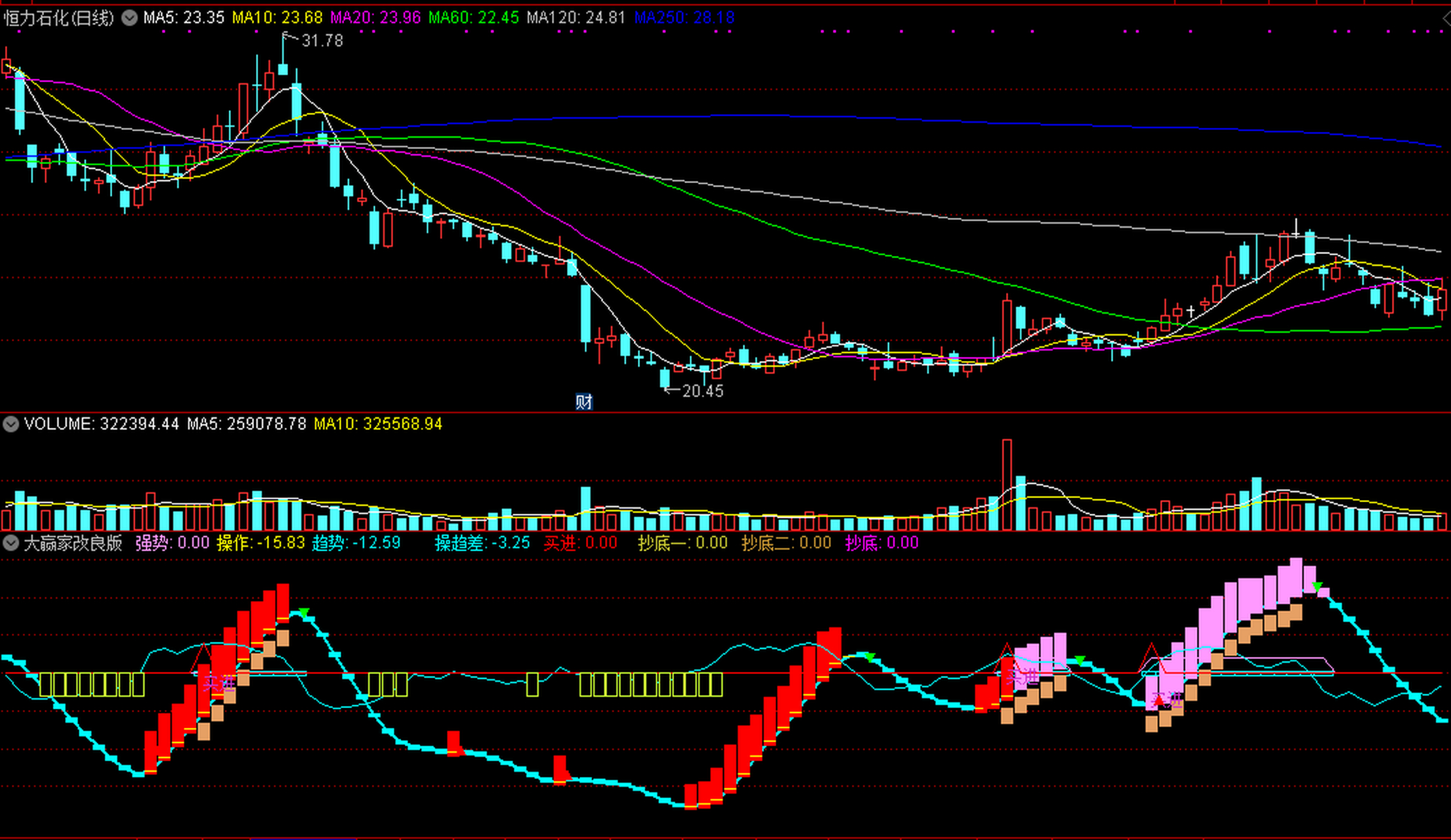1451x840 pixels.
Task: Click the green triangle atop the pink peak
Action: pos(1317,586)
